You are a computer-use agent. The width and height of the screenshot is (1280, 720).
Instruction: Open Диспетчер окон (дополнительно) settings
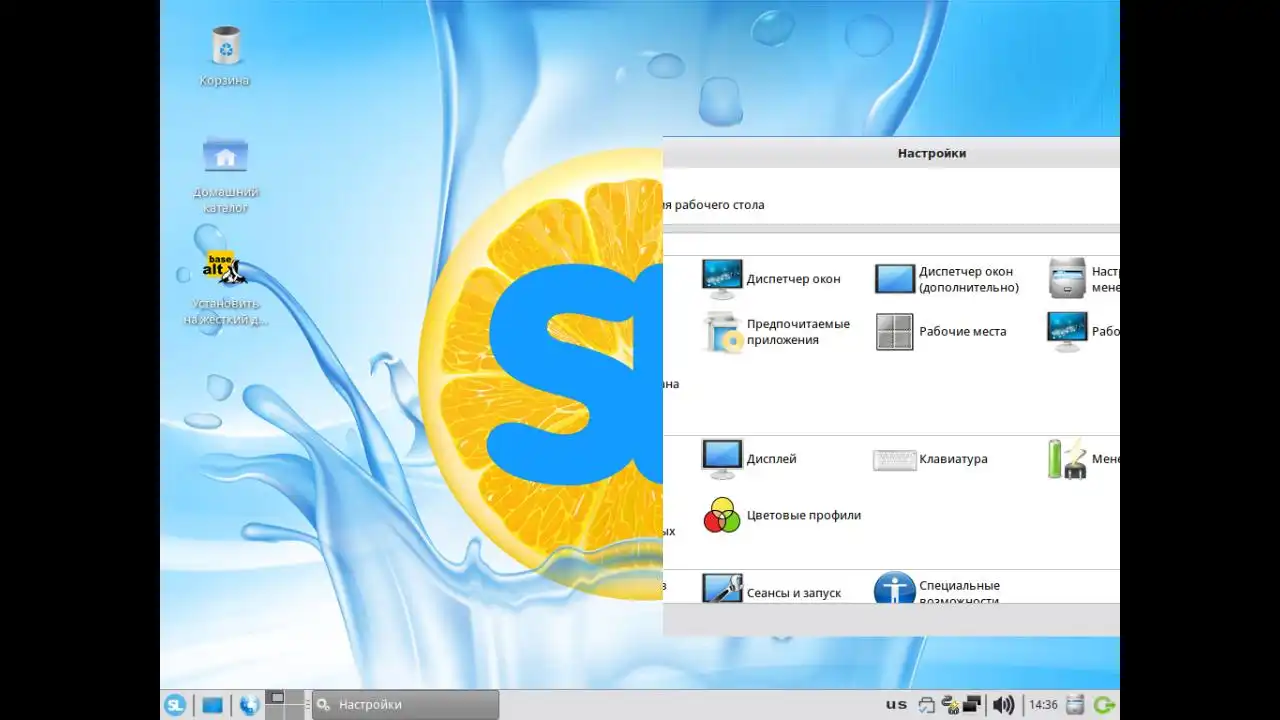(x=947, y=279)
